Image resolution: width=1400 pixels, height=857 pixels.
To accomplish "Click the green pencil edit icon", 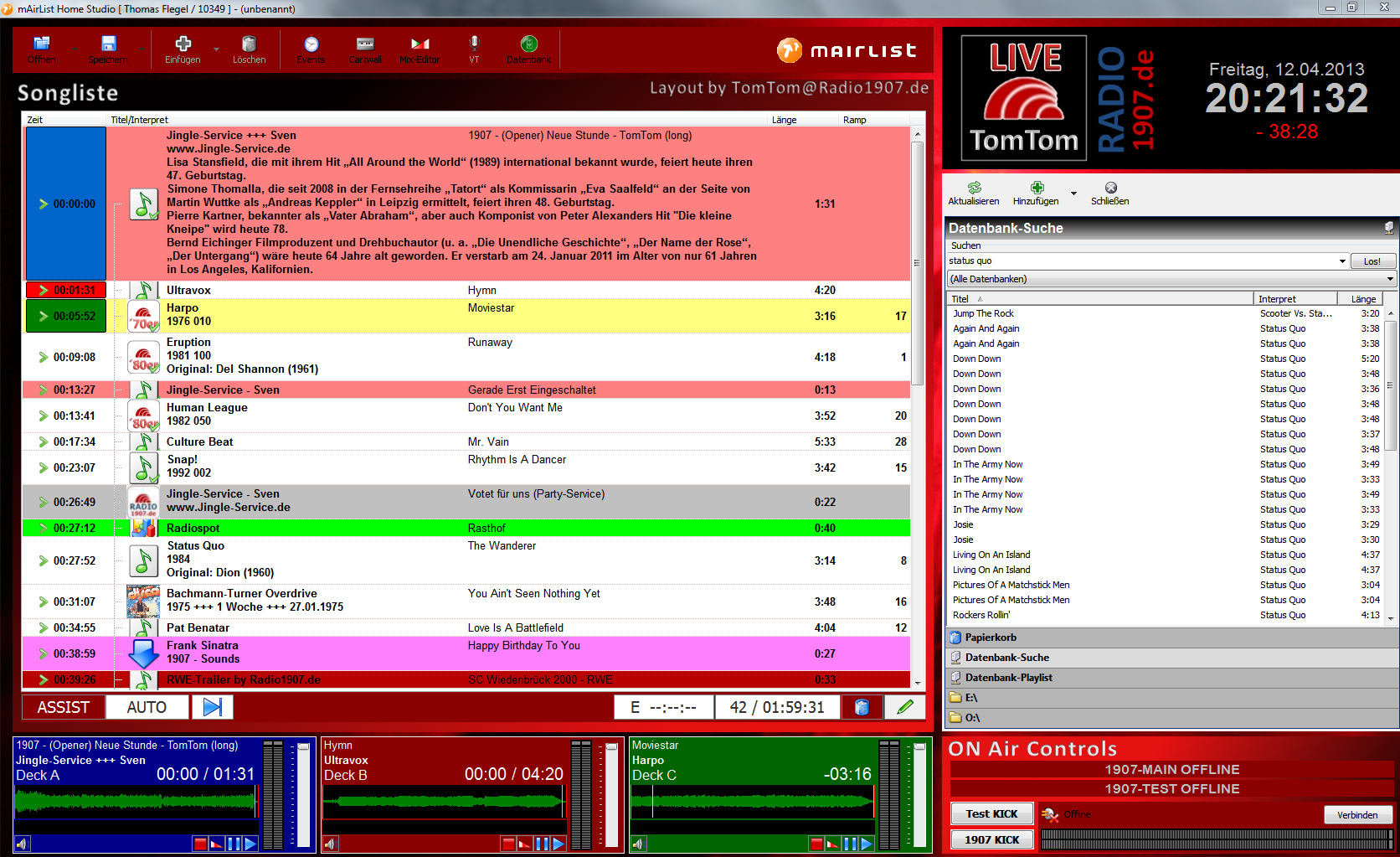I will coord(905,707).
